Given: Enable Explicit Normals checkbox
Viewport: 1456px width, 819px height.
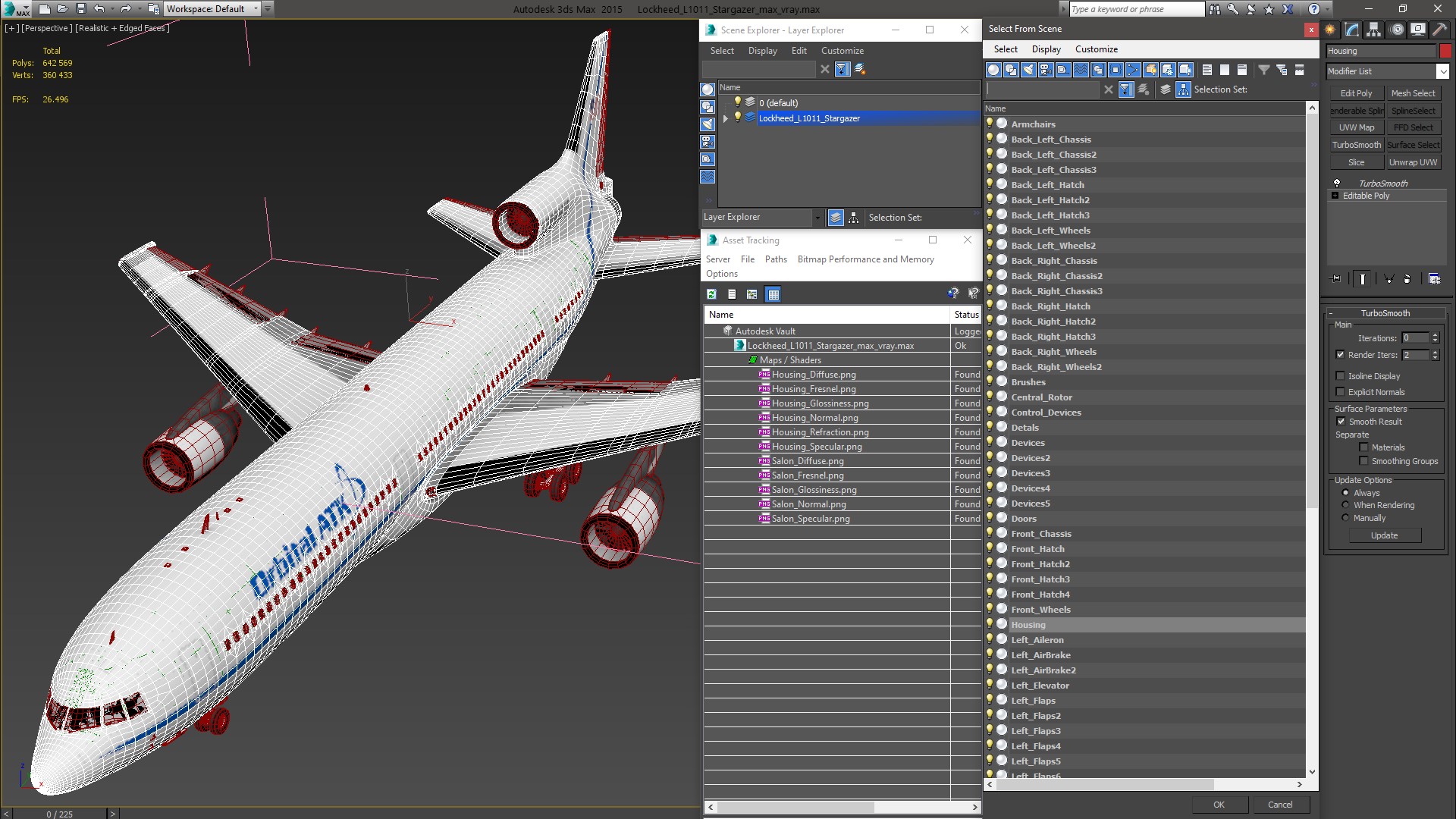Looking at the screenshot, I should [x=1340, y=392].
